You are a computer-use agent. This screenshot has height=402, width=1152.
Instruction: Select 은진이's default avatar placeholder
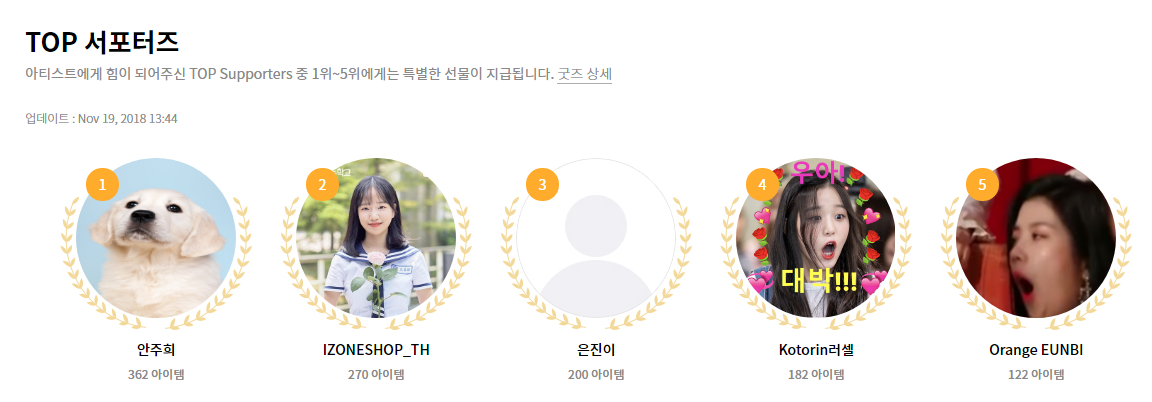[596, 238]
